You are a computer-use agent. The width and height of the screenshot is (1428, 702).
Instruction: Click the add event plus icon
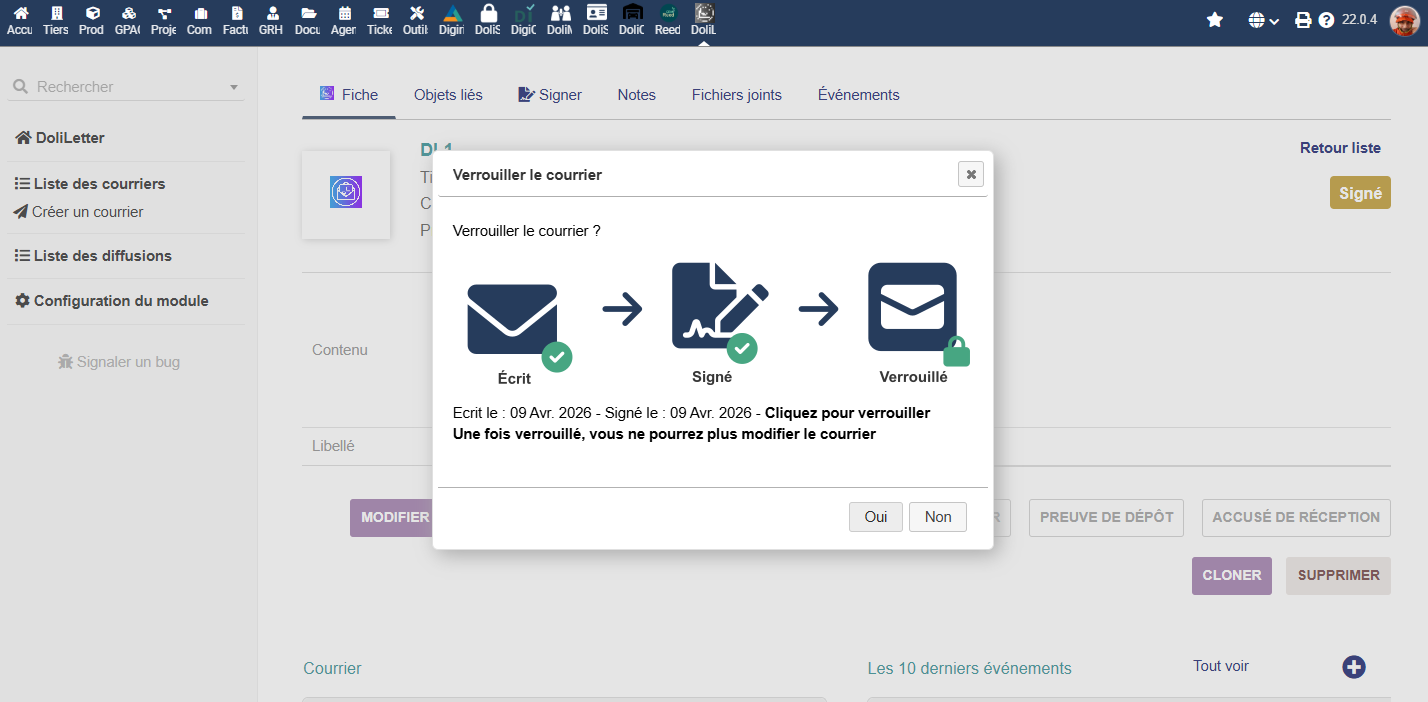point(1354,667)
